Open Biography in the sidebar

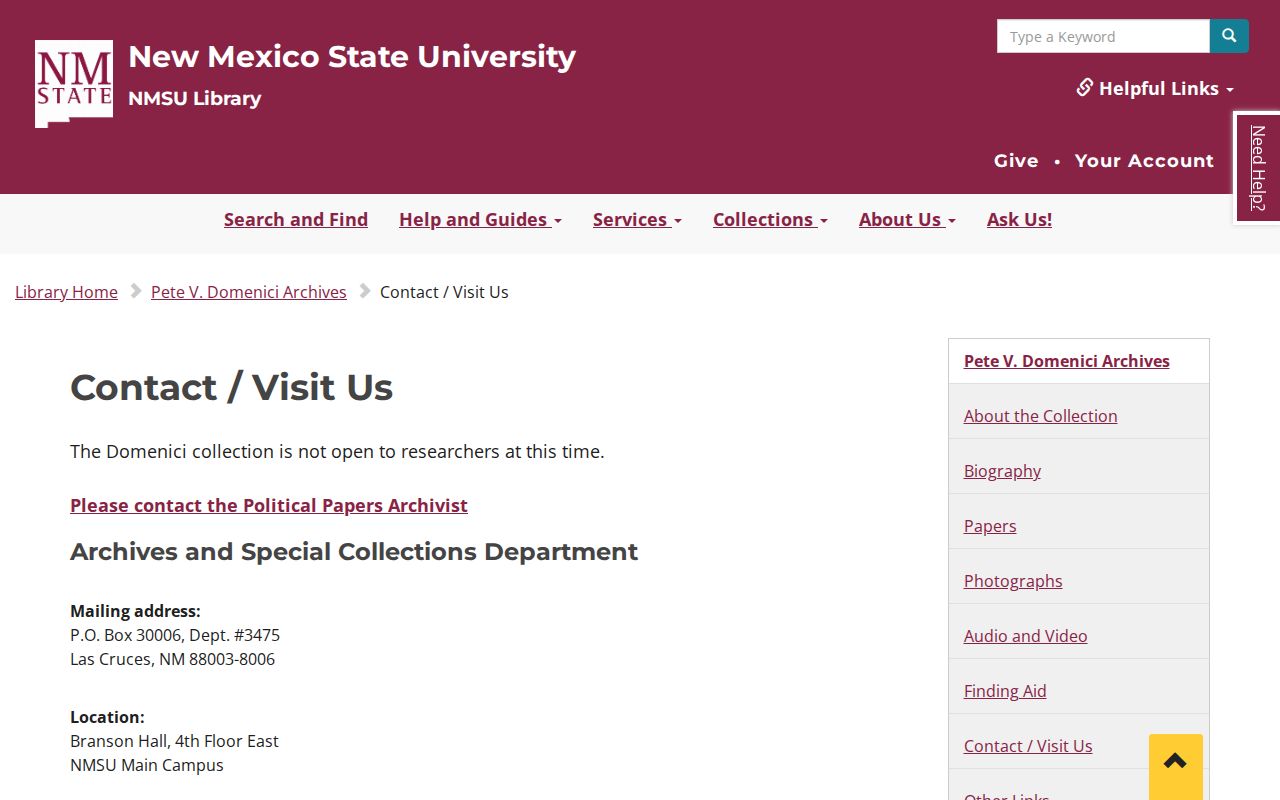1002,471
